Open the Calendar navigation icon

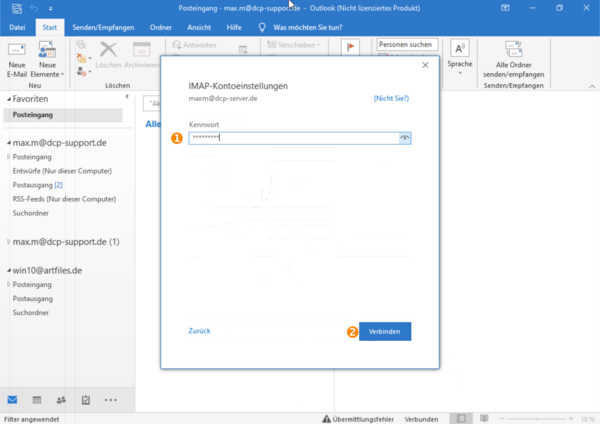[x=37, y=400]
